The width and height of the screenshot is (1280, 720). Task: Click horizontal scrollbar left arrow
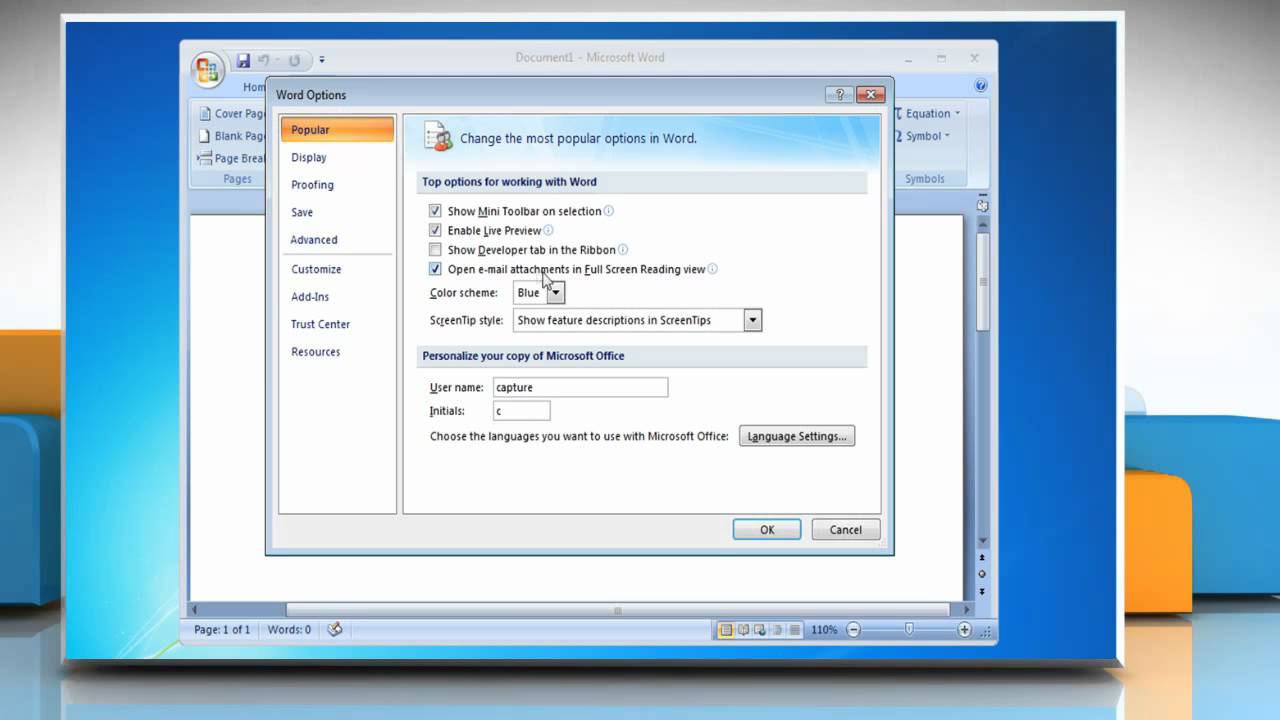pos(195,610)
